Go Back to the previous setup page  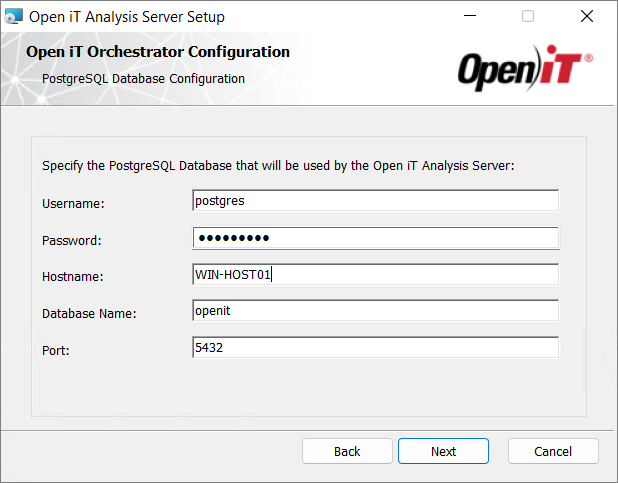coord(347,451)
